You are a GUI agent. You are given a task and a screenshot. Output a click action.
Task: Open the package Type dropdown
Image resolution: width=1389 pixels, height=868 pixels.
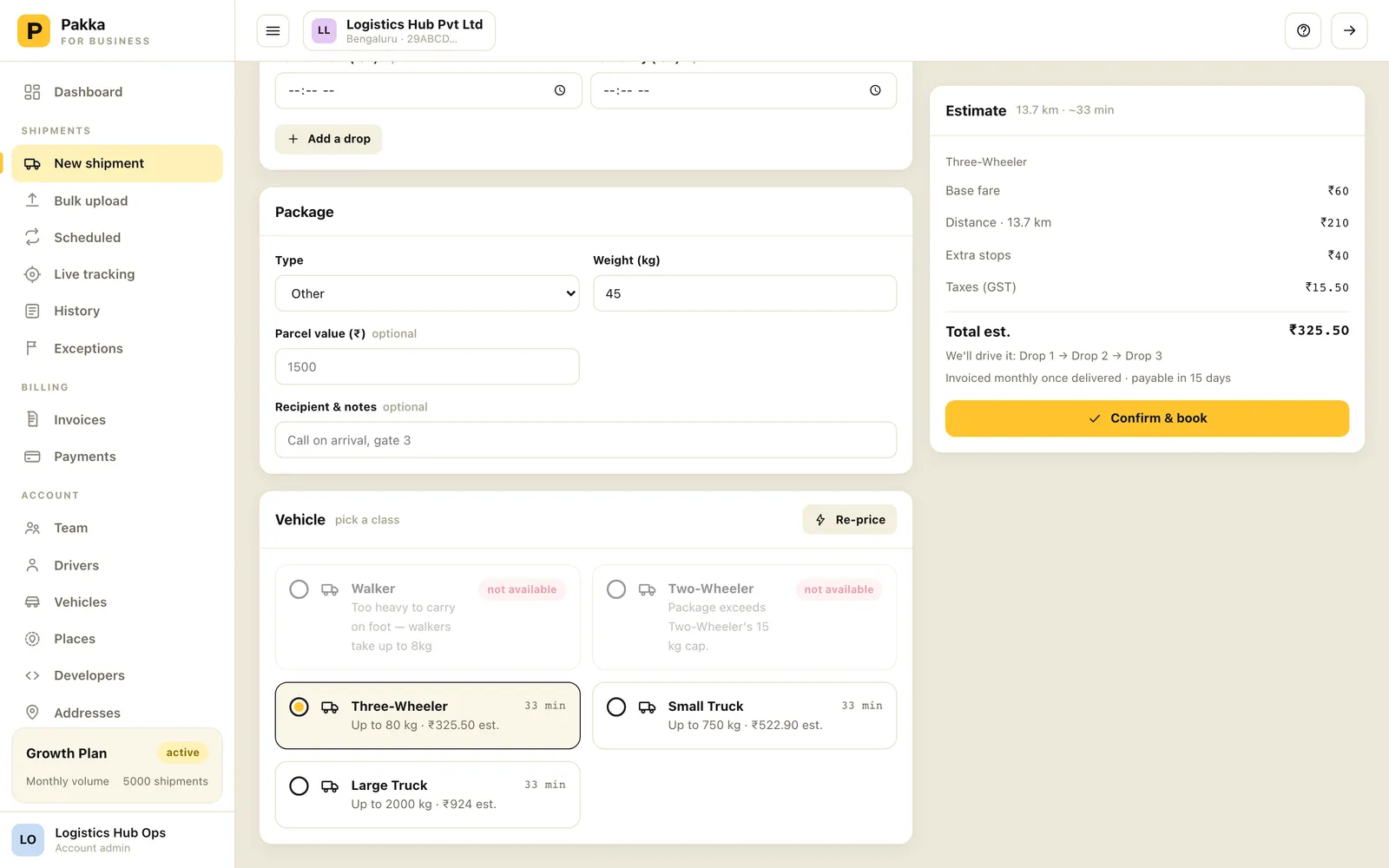tap(427, 293)
